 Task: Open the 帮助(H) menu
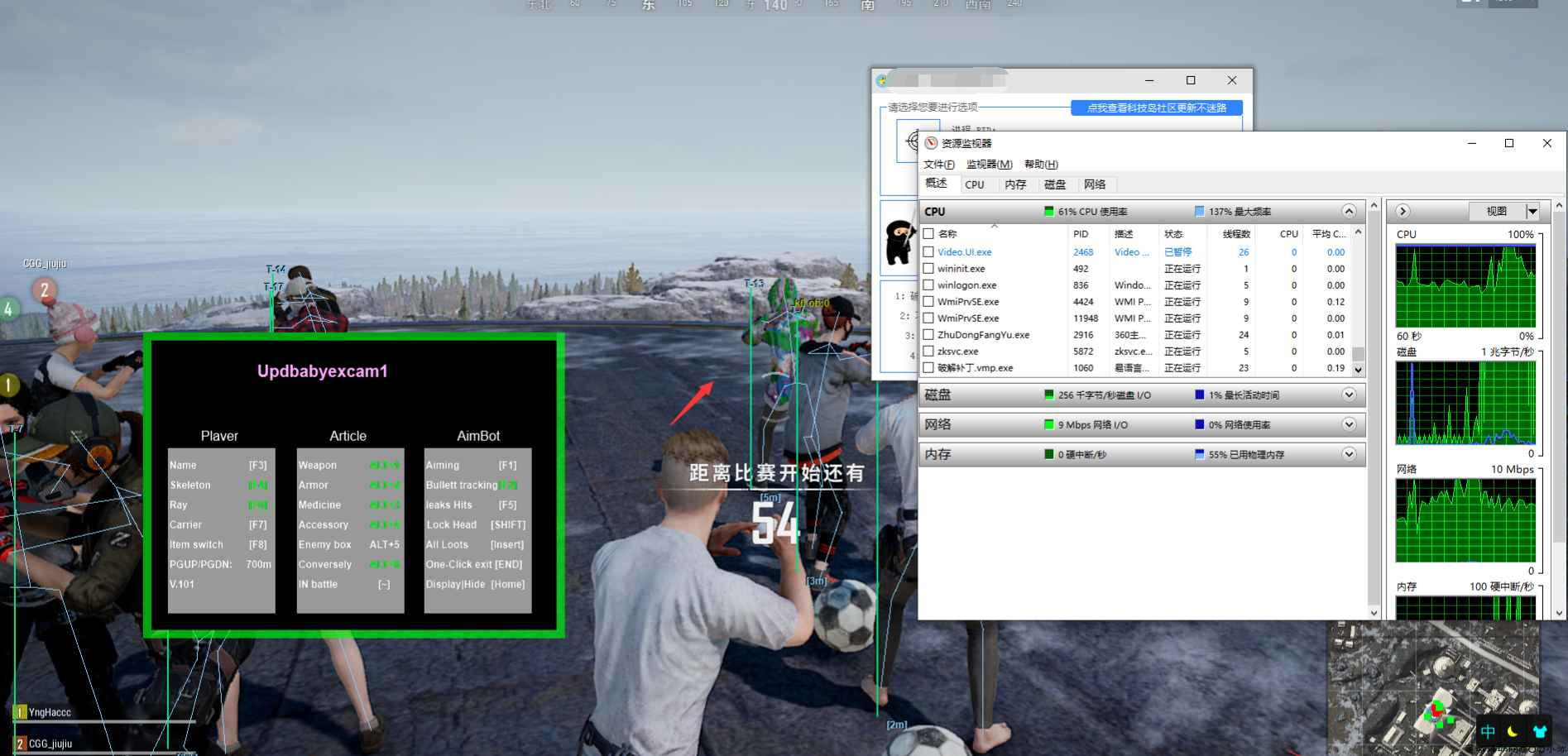point(1041,165)
